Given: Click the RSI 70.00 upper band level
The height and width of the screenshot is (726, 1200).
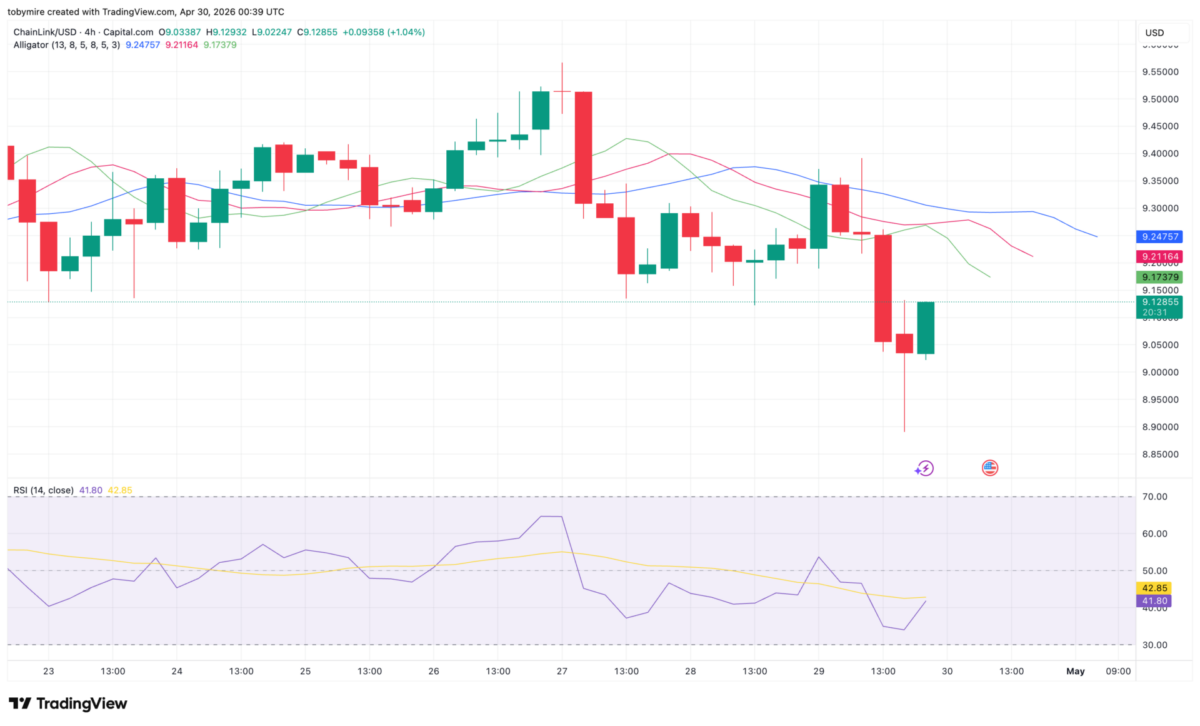Looking at the screenshot, I should click(1156, 497).
